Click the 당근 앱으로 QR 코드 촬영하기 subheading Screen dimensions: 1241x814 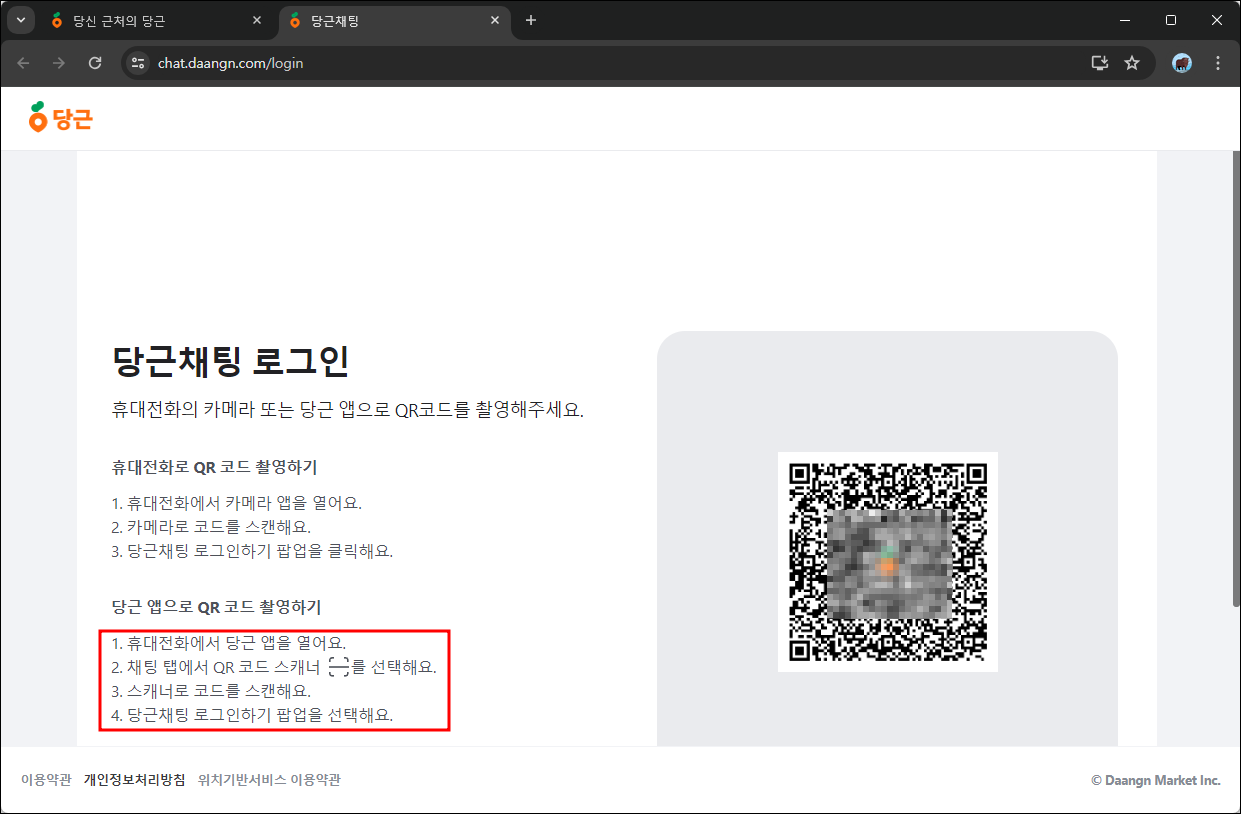click(x=216, y=607)
